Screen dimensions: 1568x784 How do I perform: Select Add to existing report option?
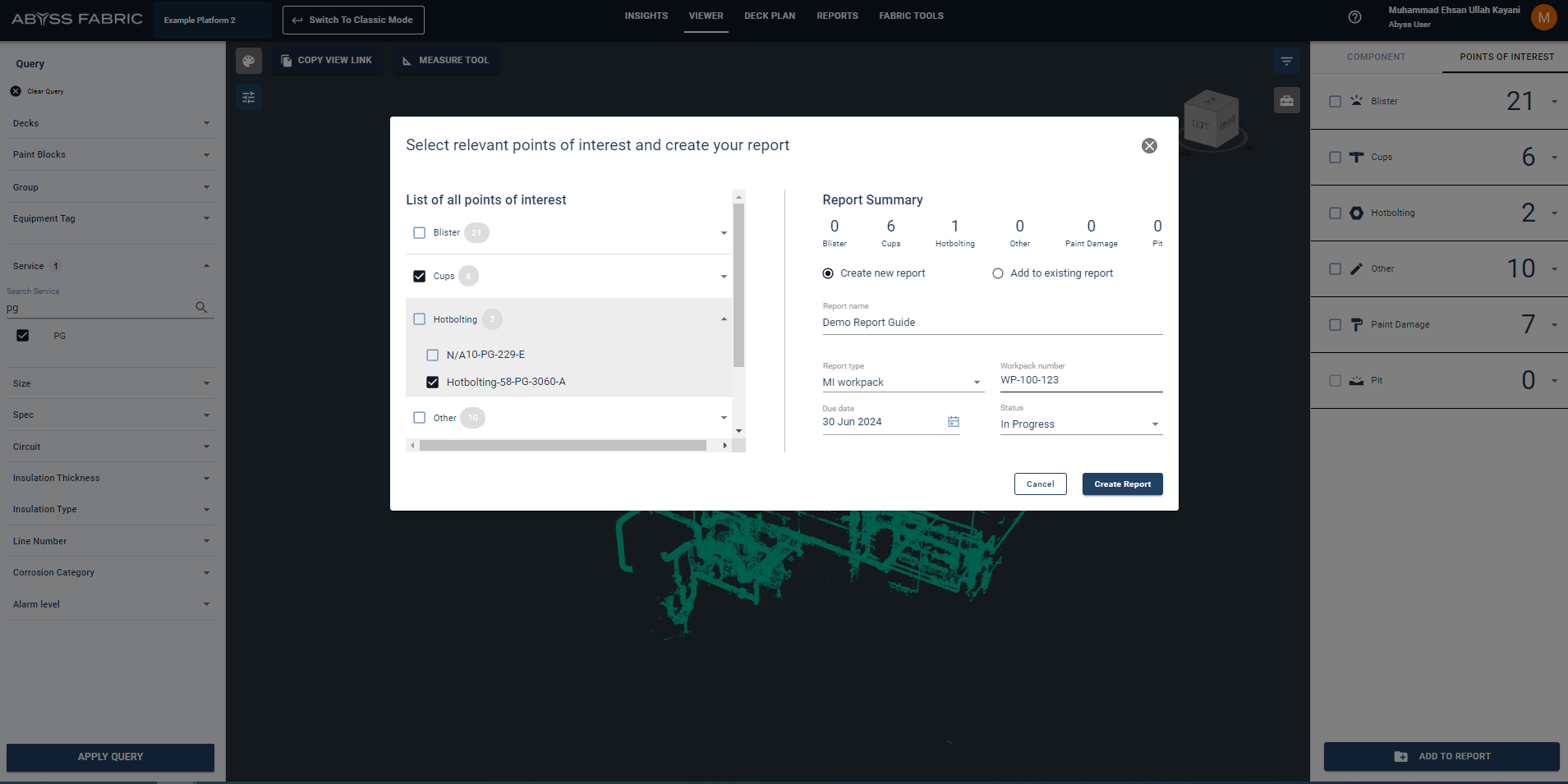[998, 273]
